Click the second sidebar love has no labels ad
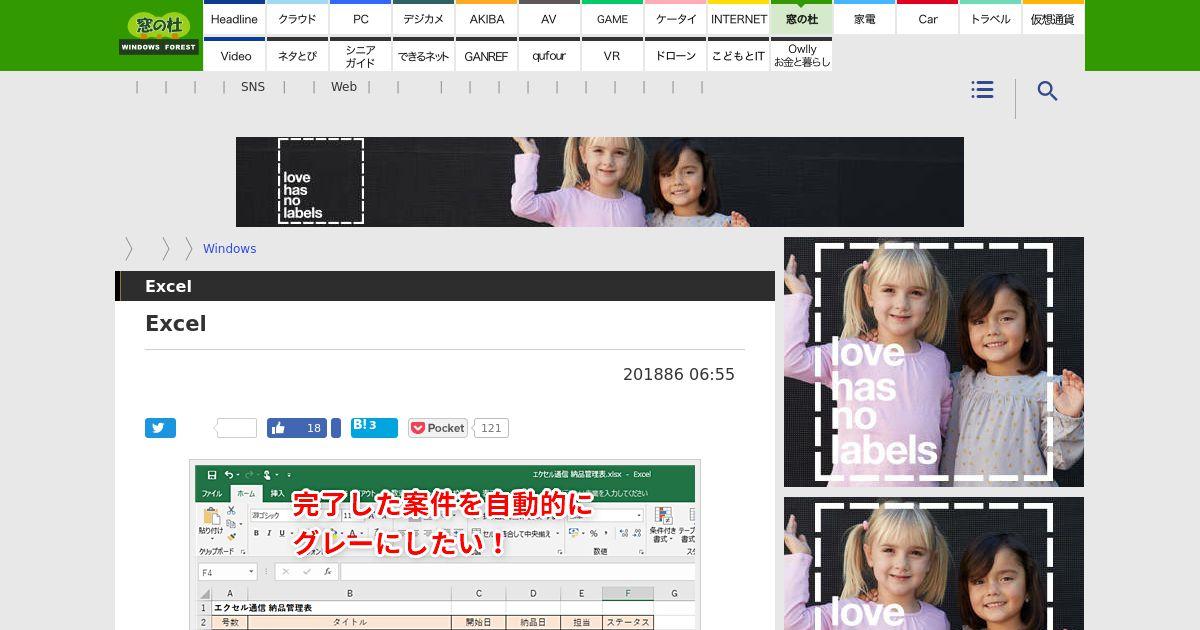Viewport: 1200px width, 630px height. [x=934, y=563]
